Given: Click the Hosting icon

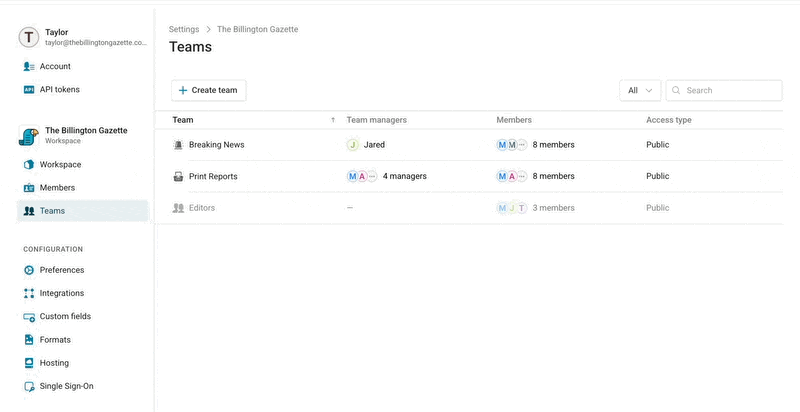Looking at the screenshot, I should coord(29,363).
